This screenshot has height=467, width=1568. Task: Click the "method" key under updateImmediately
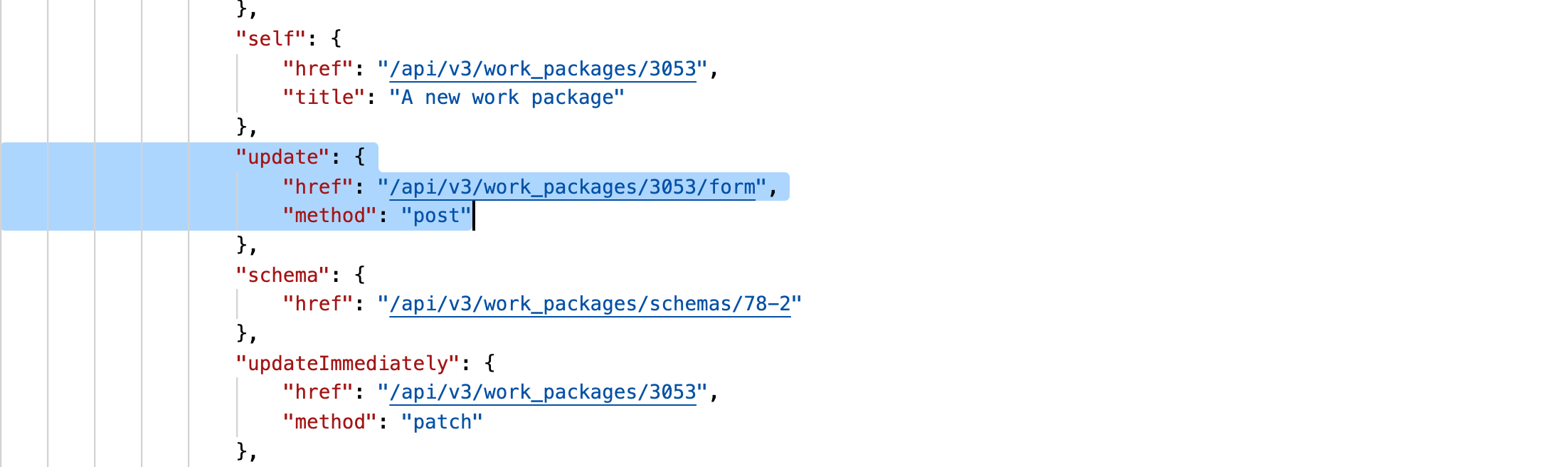point(330,422)
